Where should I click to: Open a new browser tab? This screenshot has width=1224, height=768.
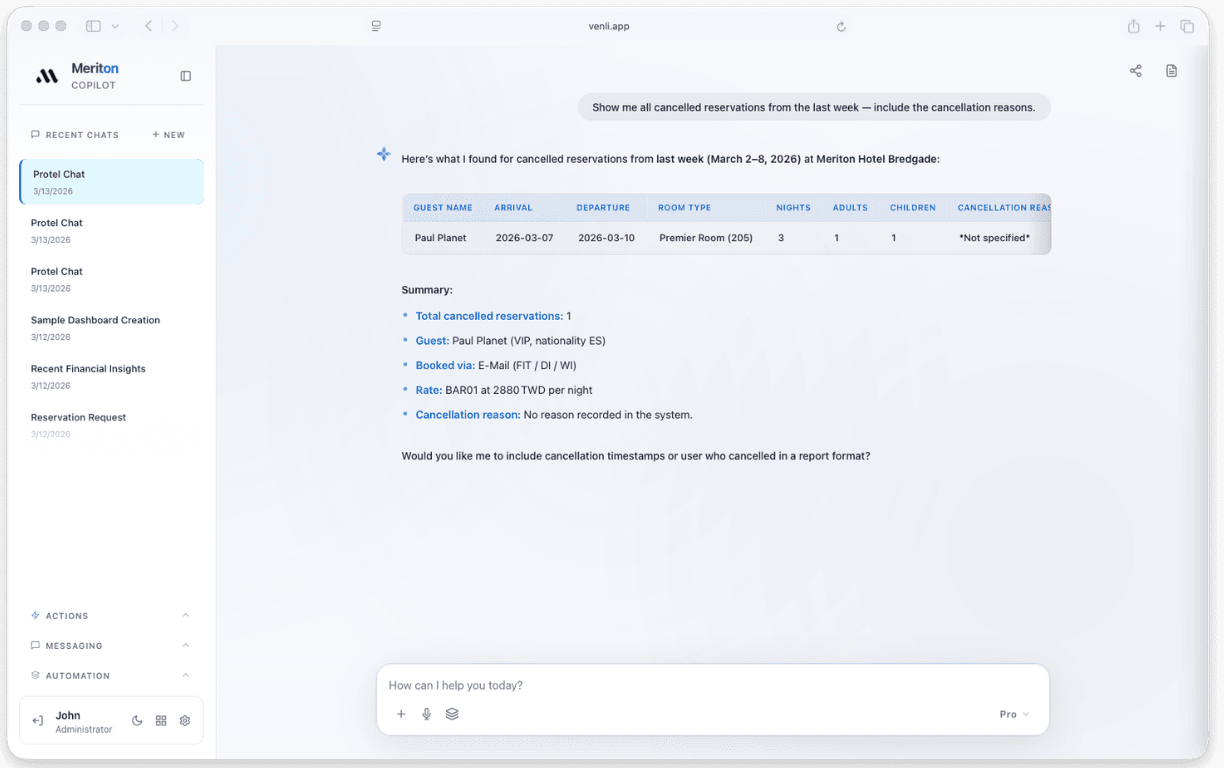point(1160,26)
